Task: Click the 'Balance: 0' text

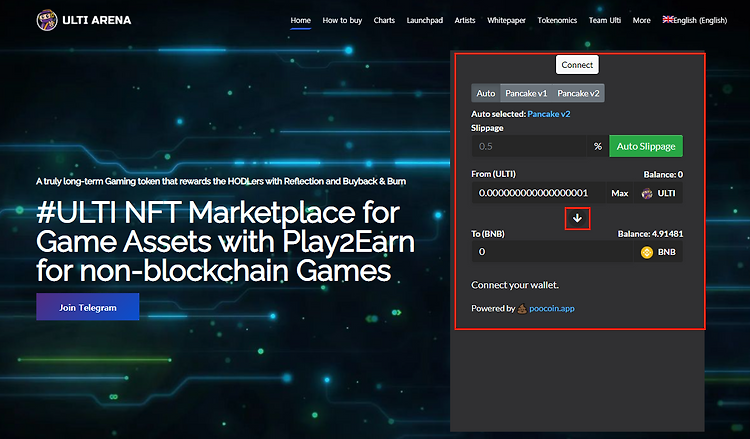Action: pos(663,174)
